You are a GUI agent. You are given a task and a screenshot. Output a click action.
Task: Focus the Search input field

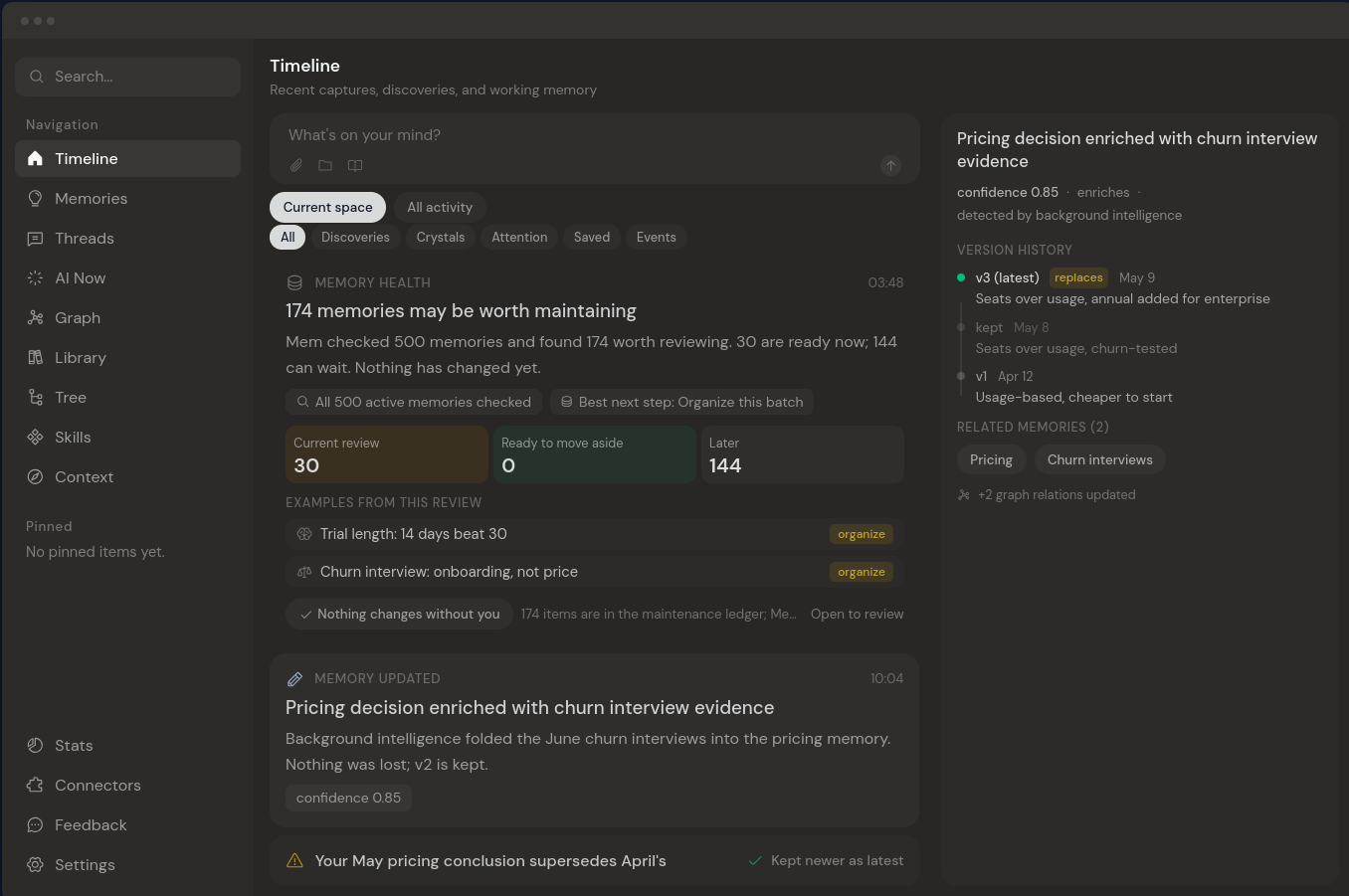127,77
